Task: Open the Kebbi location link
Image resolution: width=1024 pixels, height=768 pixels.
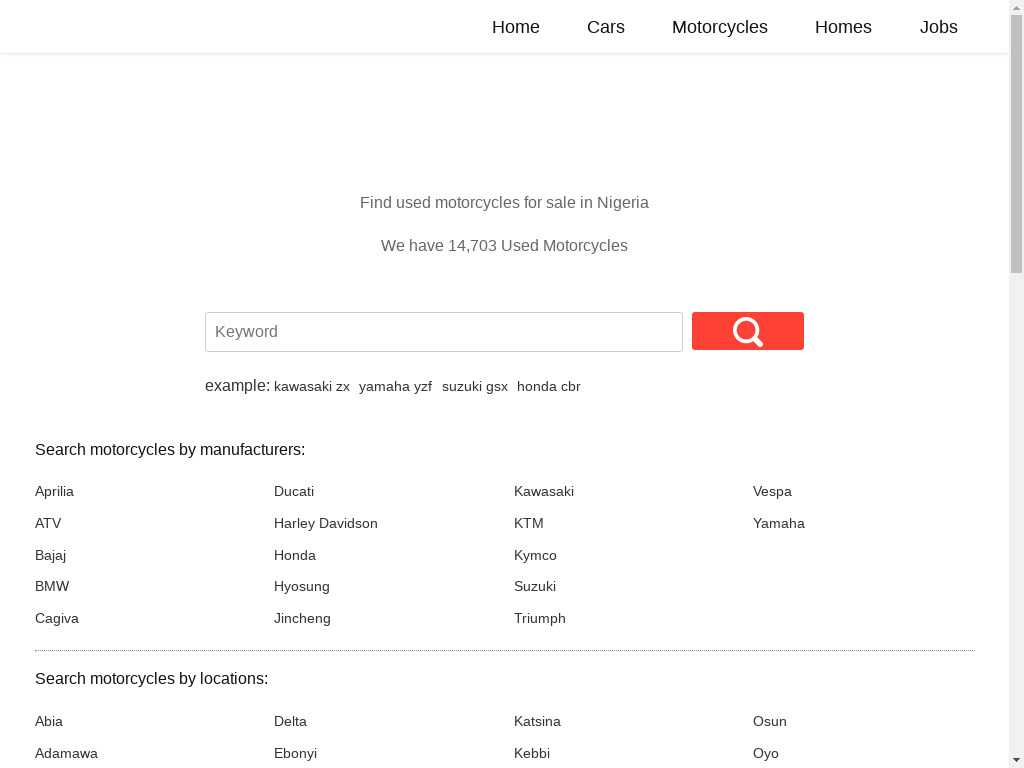Action: coord(532,754)
